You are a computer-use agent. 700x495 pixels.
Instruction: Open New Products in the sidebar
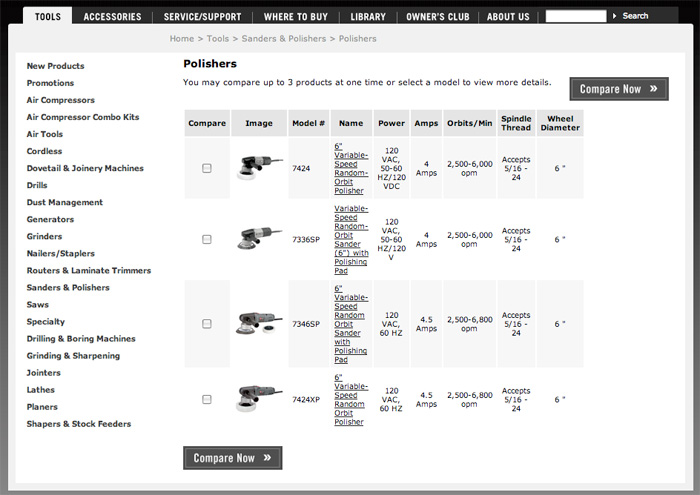coord(55,66)
